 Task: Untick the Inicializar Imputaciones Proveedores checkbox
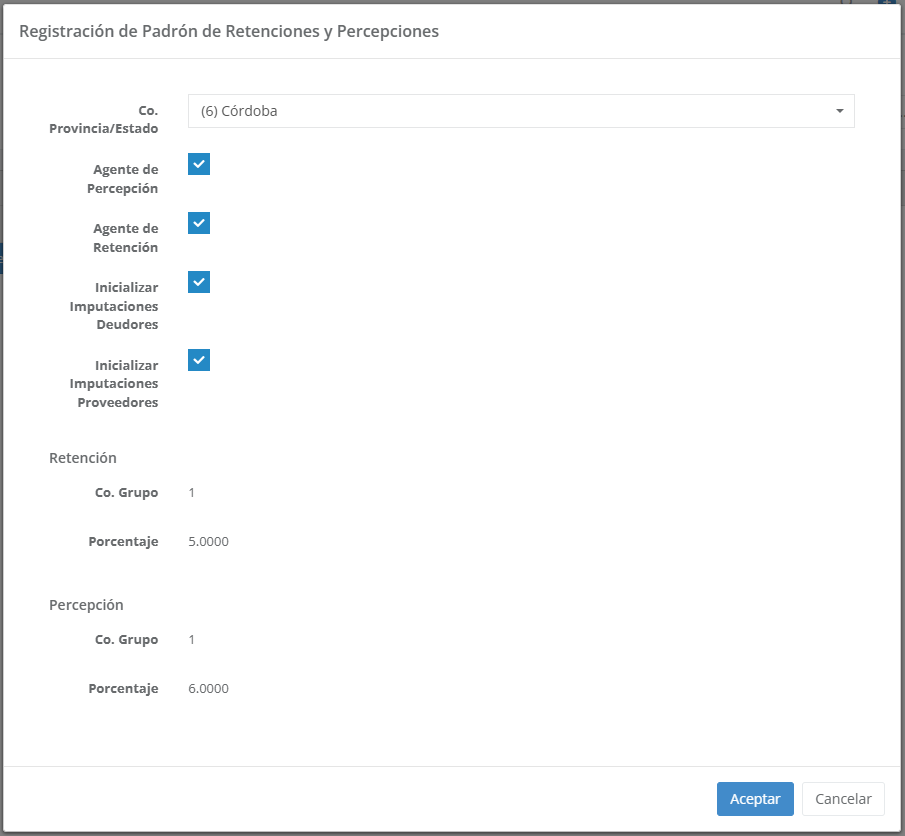[199, 360]
